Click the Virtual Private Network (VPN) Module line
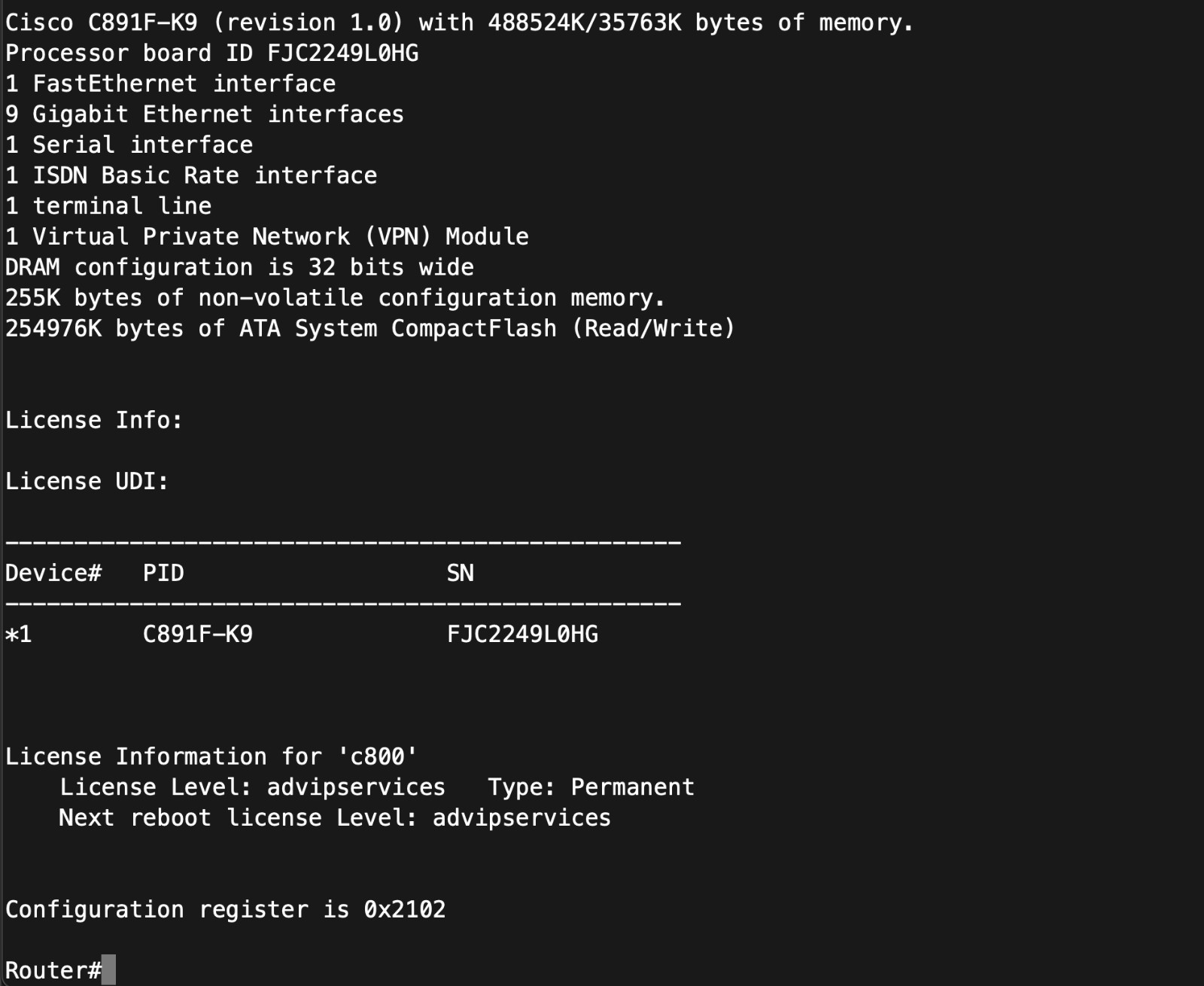 tap(267, 236)
